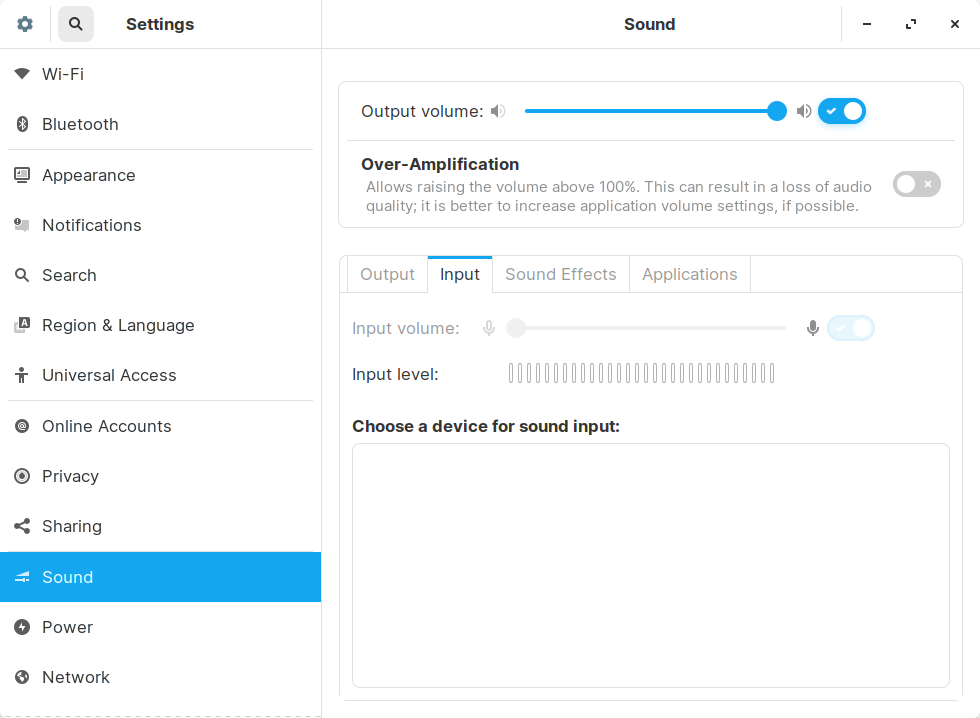Toggle the output volume switch off
Viewport: 980px width, 718px height.
[x=842, y=111]
